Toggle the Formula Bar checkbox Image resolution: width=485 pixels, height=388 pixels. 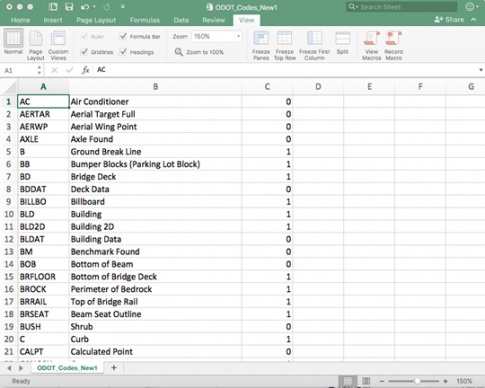pos(123,36)
